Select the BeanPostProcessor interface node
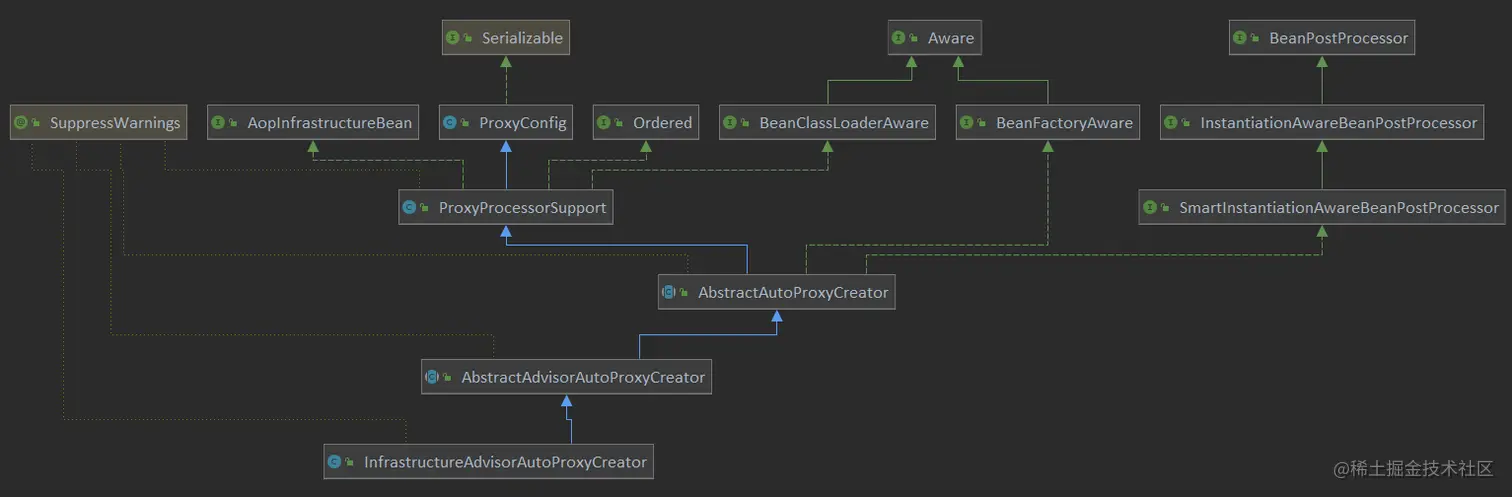The height and width of the screenshot is (497, 1512). pos(1322,38)
